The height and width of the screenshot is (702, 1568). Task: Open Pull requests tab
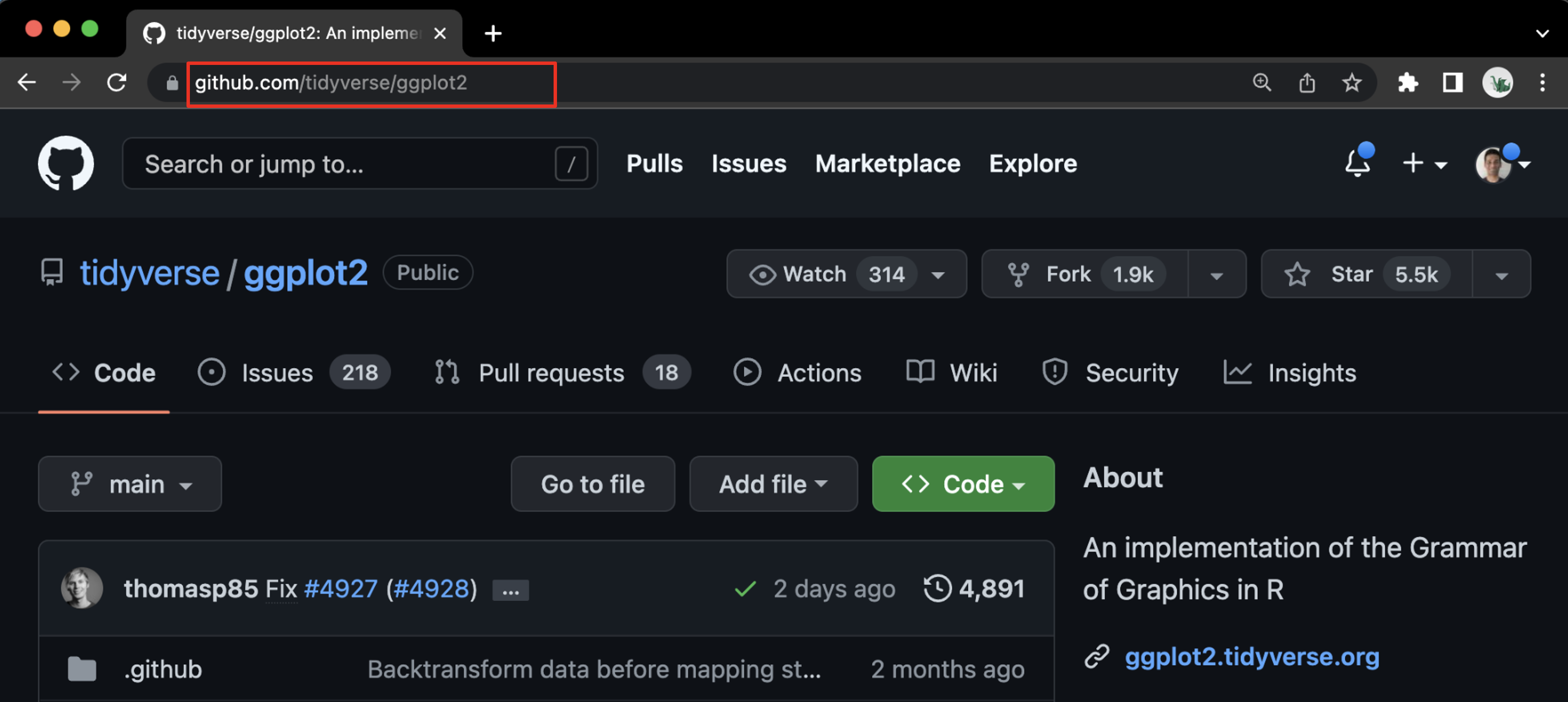(563, 372)
